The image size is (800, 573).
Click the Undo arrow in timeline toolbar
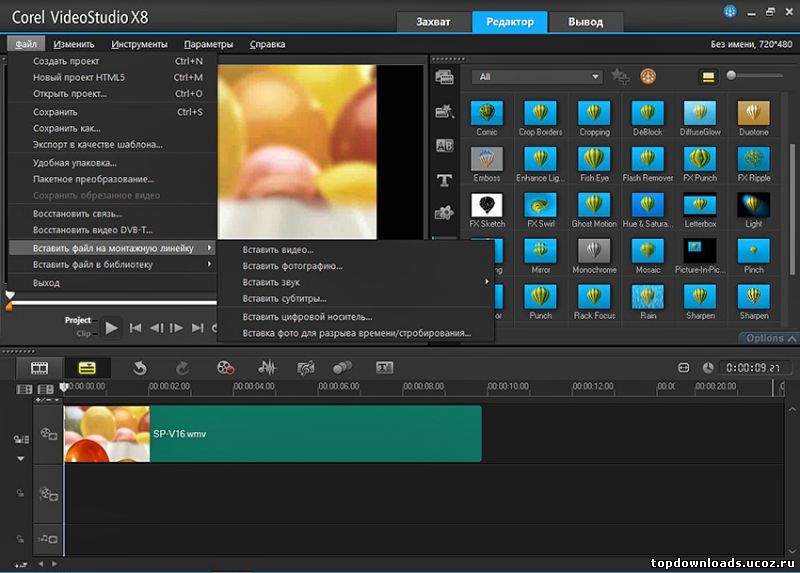coord(139,367)
